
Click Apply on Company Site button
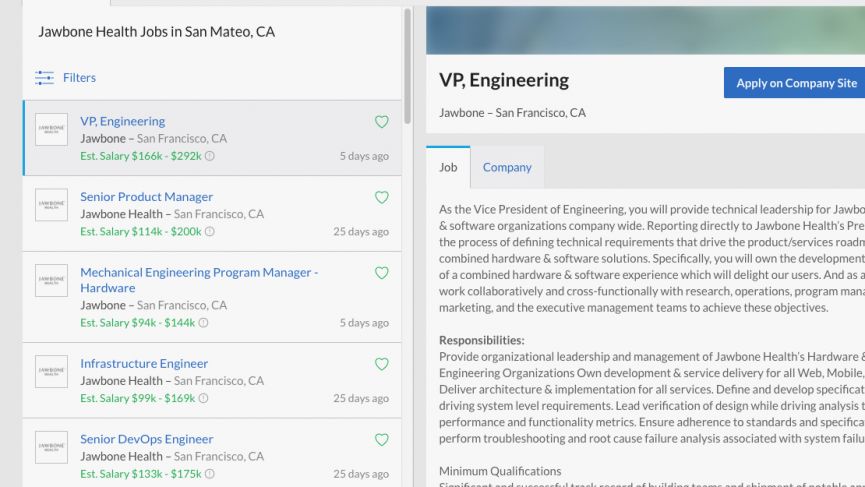point(794,83)
